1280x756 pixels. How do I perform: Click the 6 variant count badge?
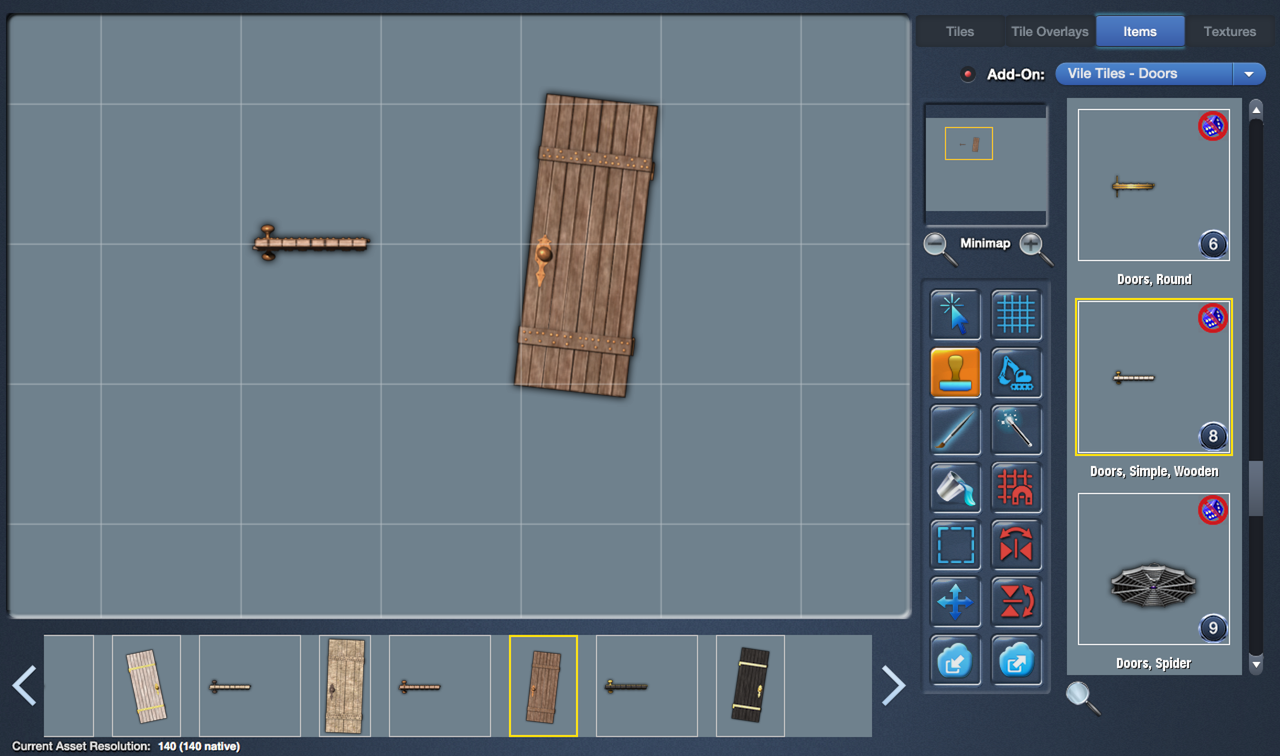point(1212,244)
